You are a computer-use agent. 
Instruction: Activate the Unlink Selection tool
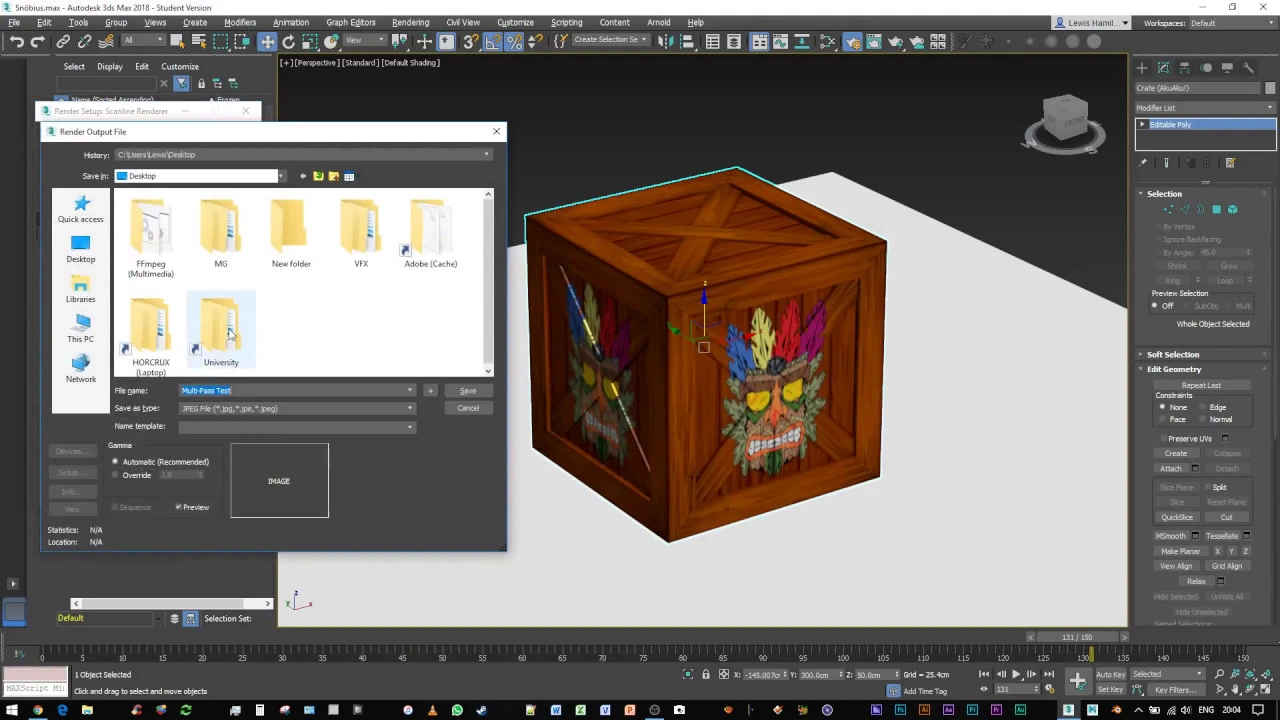click(84, 41)
